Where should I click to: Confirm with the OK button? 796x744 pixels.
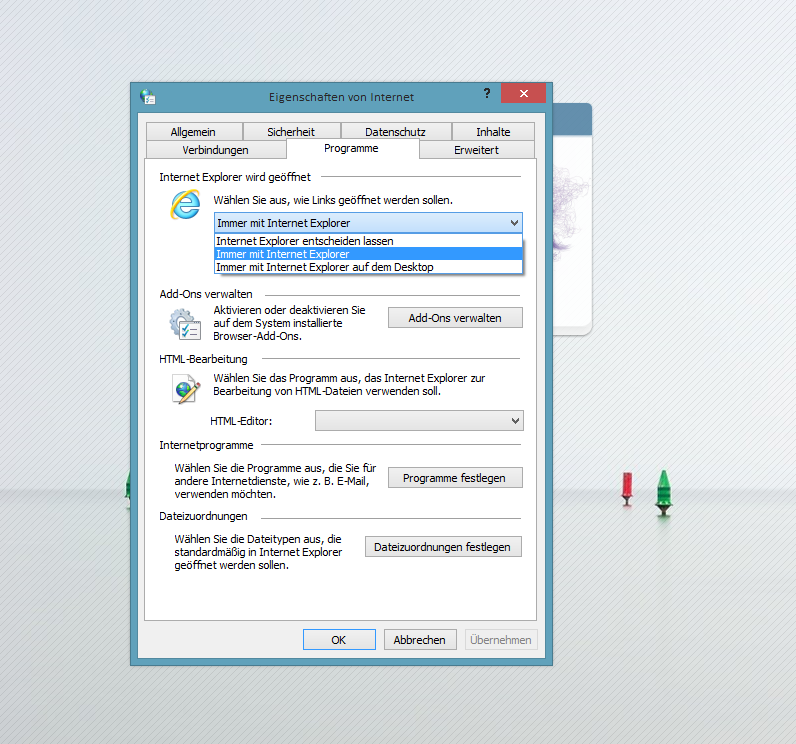(339, 640)
